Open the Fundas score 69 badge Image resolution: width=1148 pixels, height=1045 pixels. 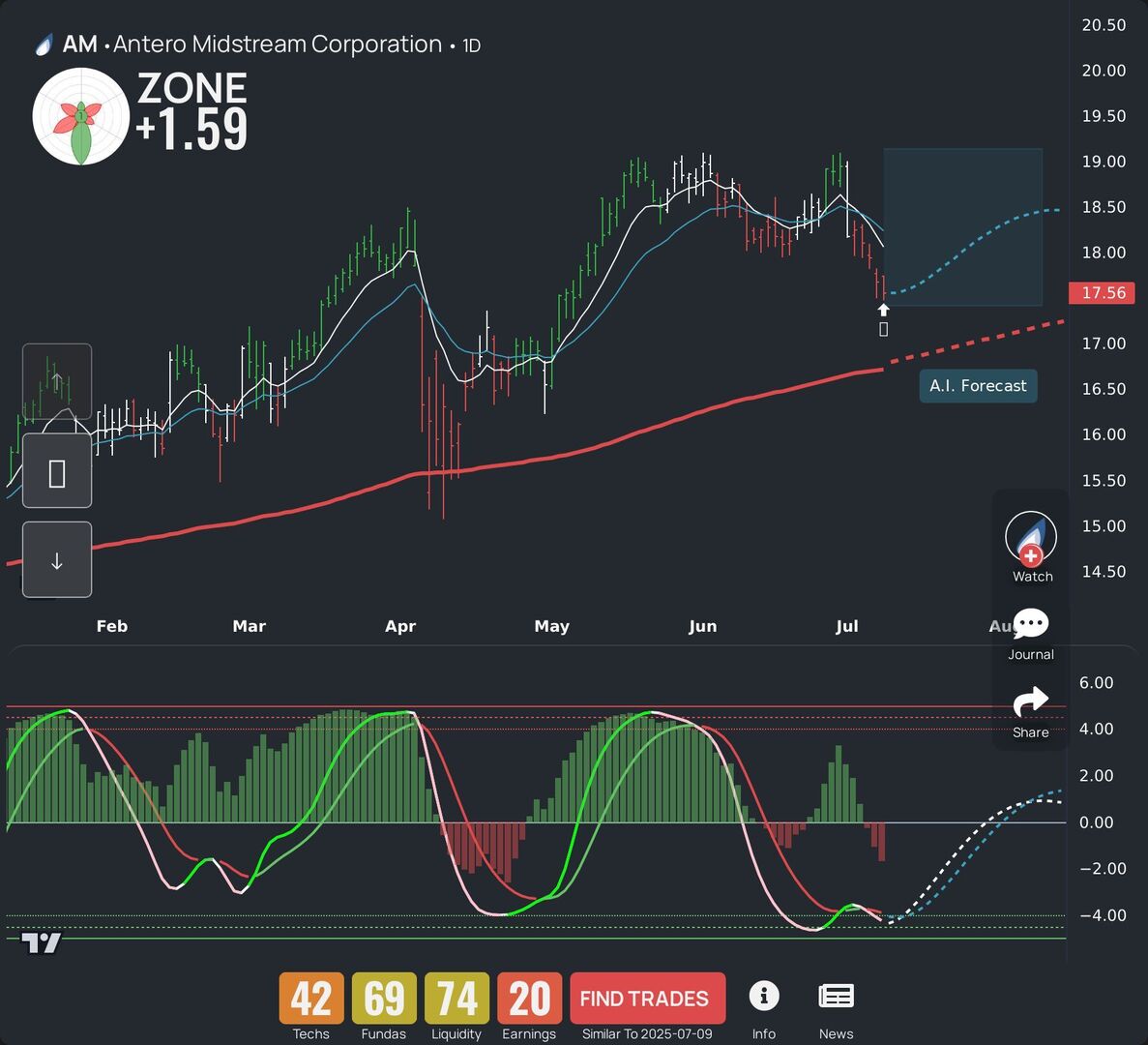point(384,999)
